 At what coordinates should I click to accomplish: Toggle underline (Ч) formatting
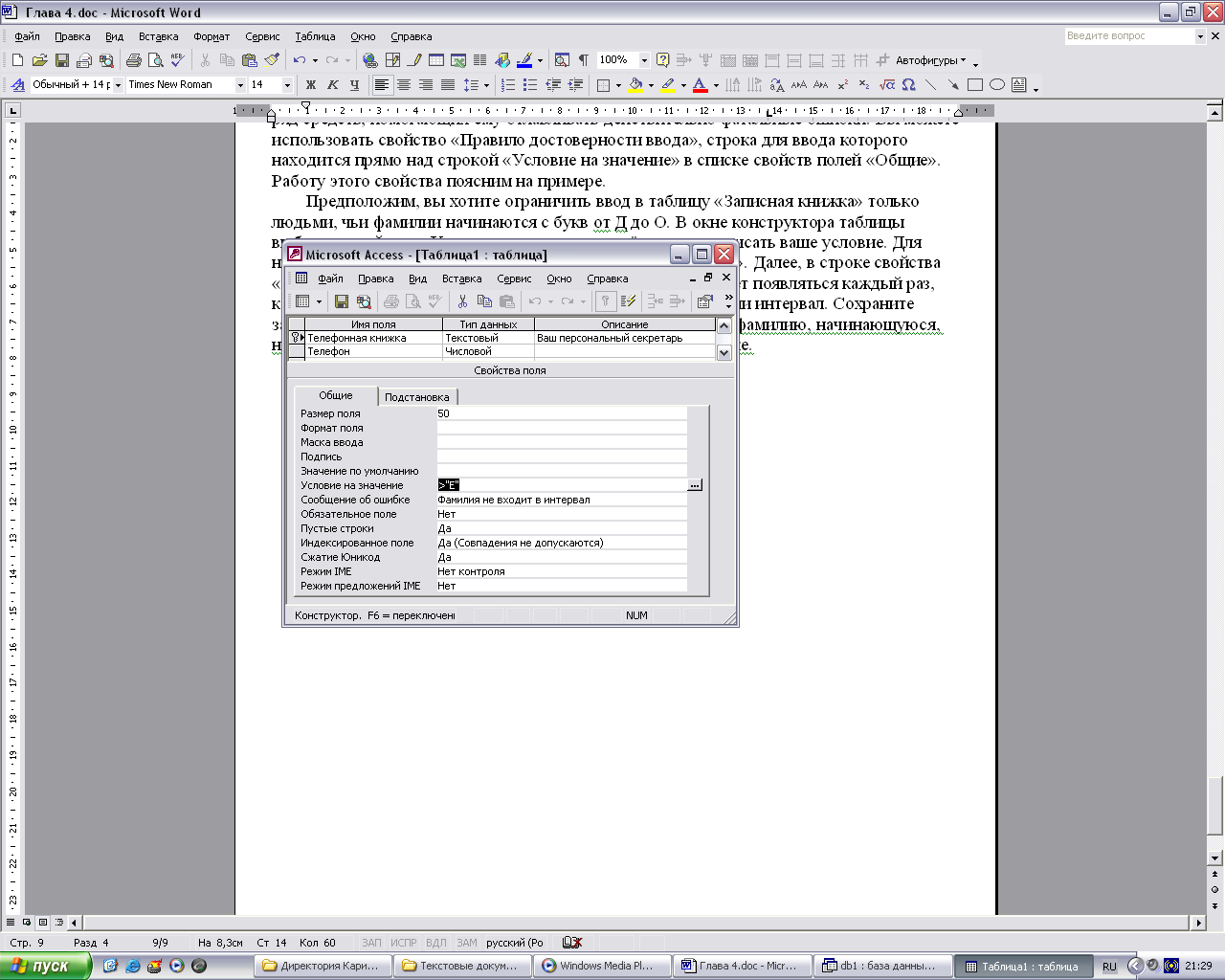click(354, 85)
